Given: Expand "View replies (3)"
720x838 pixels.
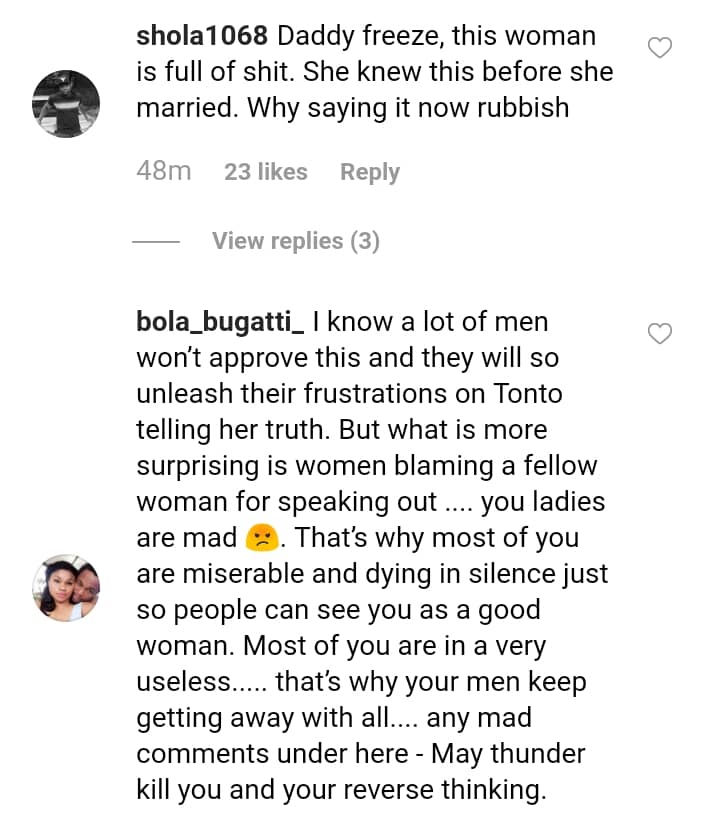Looking at the screenshot, I should click(295, 241).
